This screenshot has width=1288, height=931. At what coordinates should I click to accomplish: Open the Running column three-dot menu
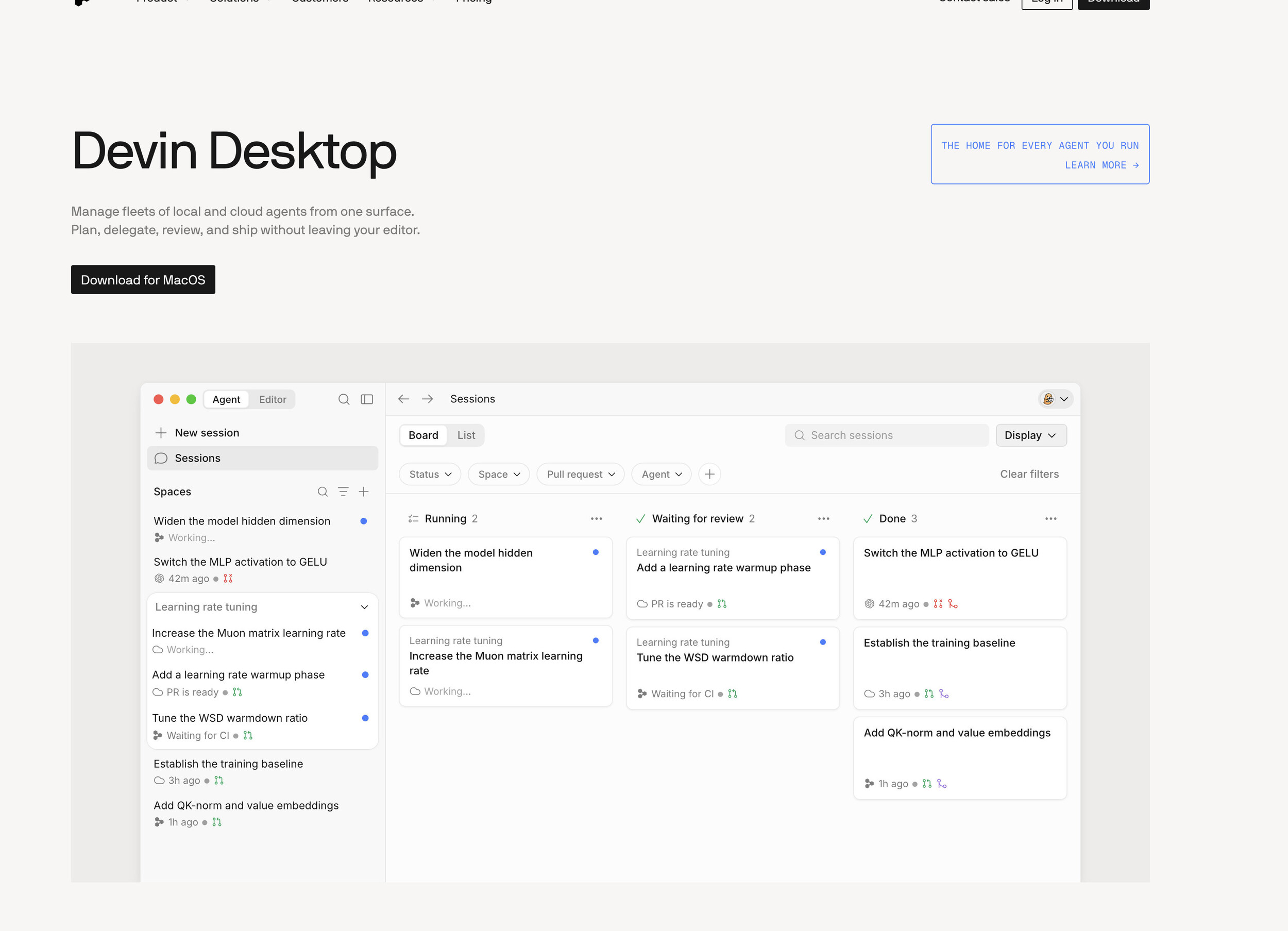pyautogui.click(x=596, y=519)
